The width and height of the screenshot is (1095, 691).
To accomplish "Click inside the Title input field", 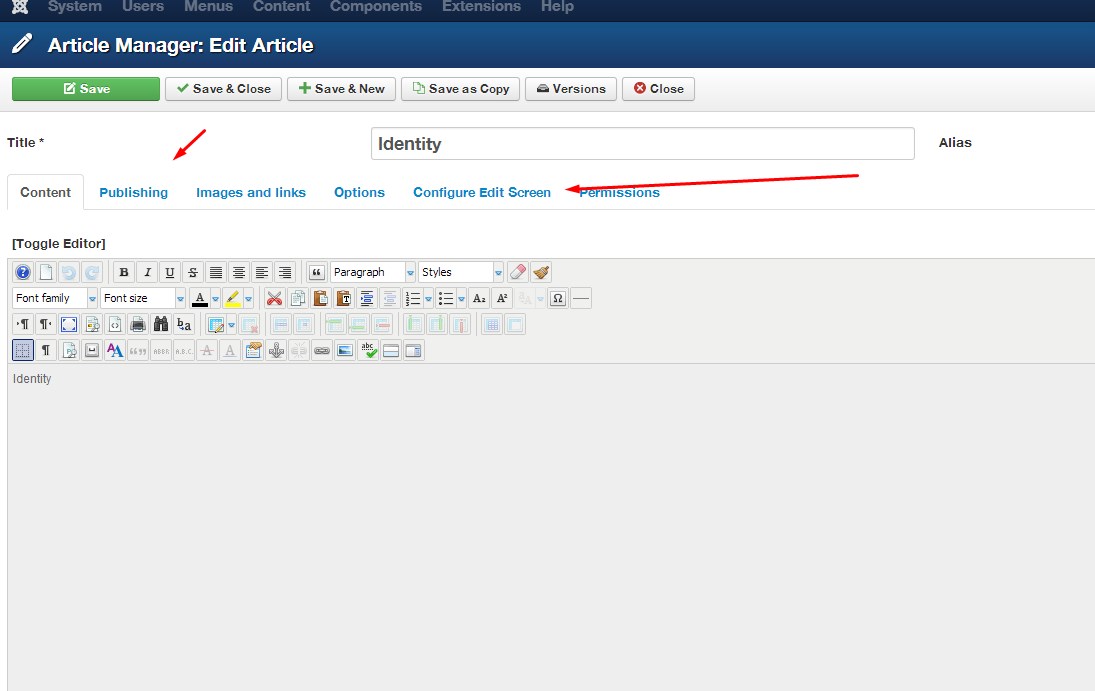I will (643, 143).
